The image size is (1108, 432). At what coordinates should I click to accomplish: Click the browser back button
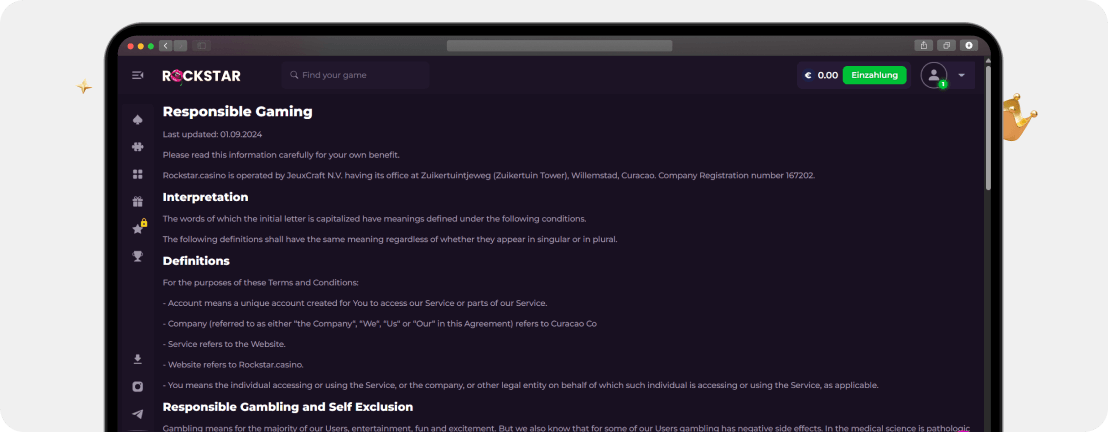165,45
